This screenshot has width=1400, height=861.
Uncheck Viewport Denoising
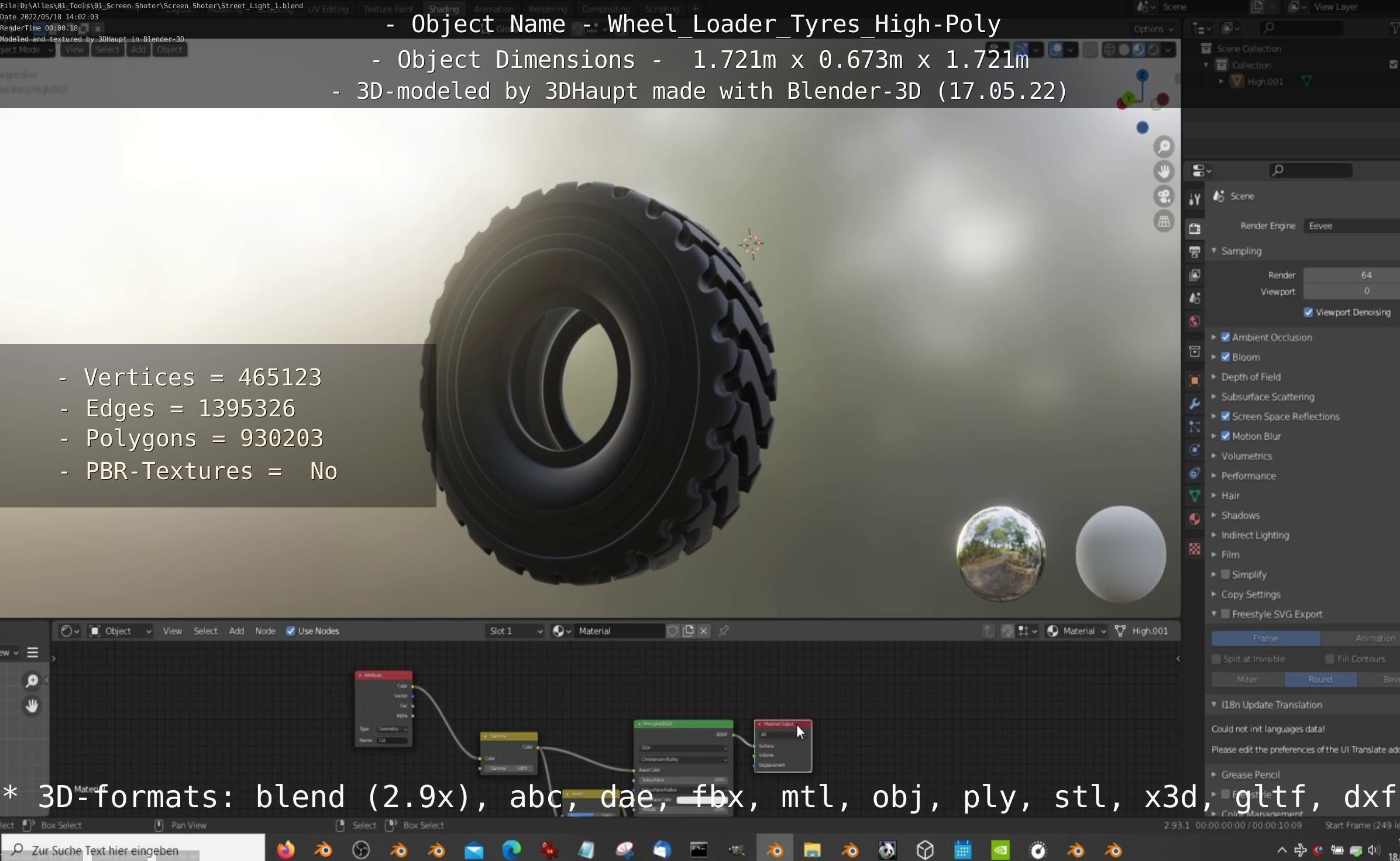pyautogui.click(x=1308, y=312)
